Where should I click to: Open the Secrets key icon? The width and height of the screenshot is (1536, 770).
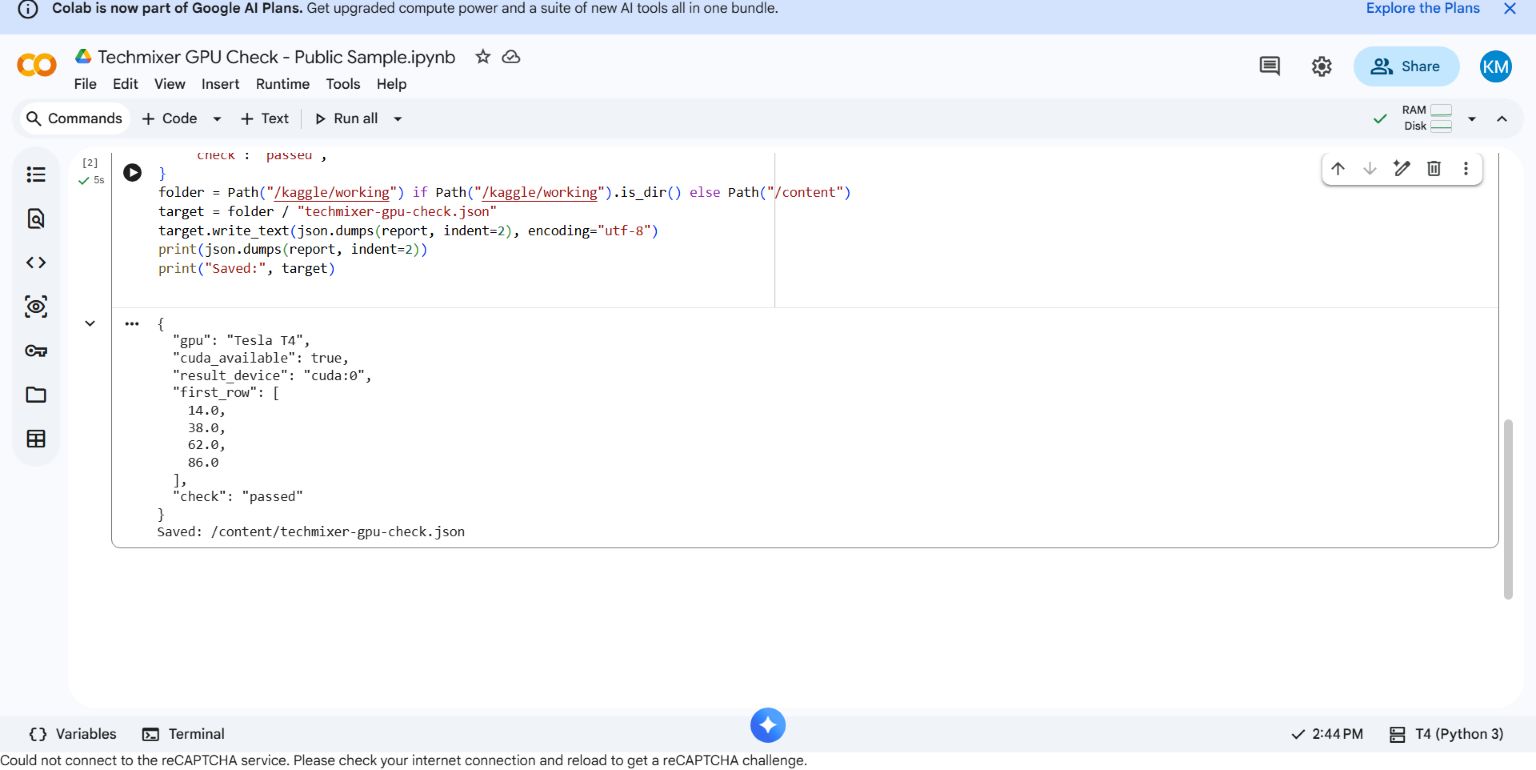click(36, 351)
